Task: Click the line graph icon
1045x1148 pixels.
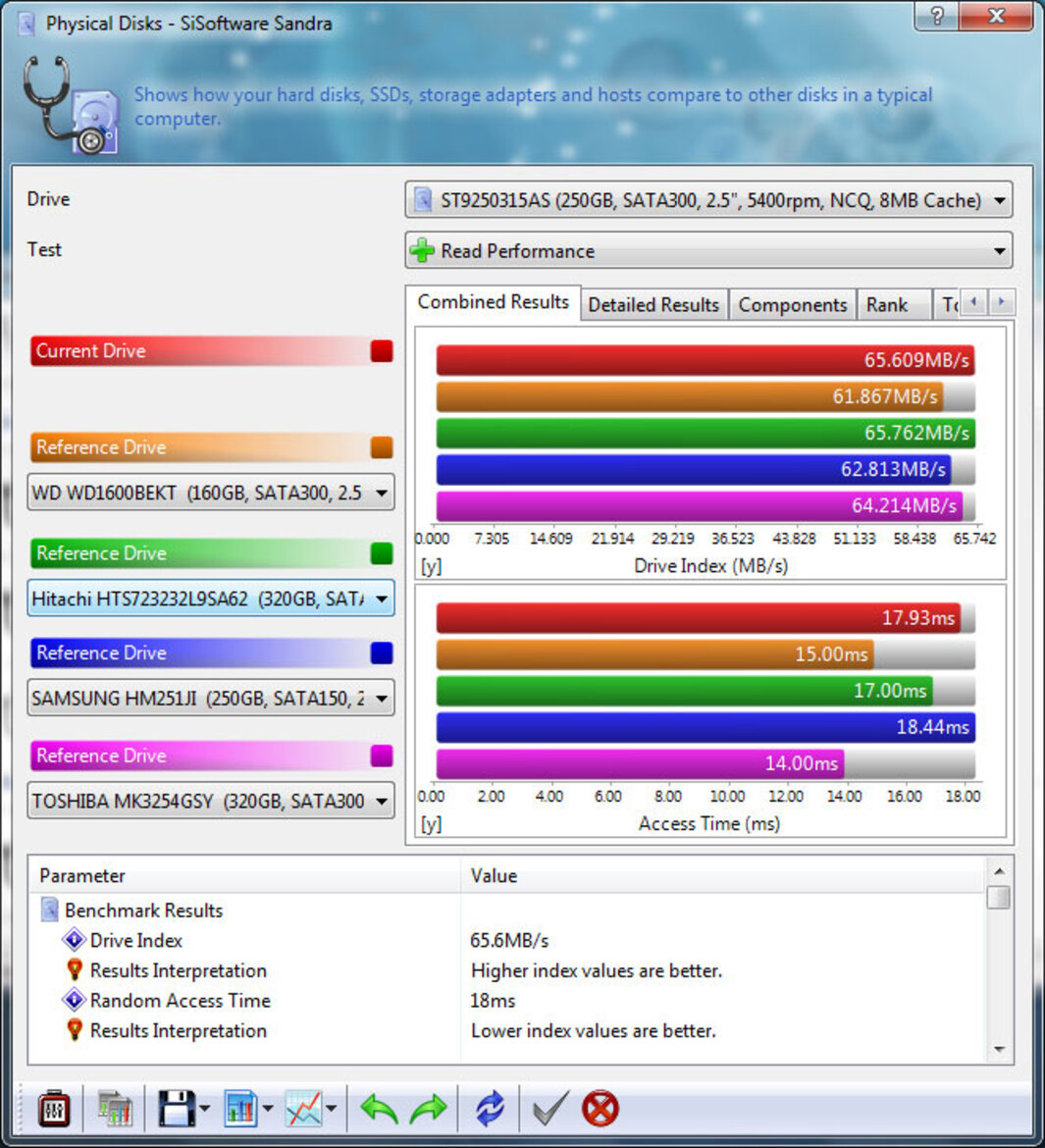Action: coord(304,1109)
